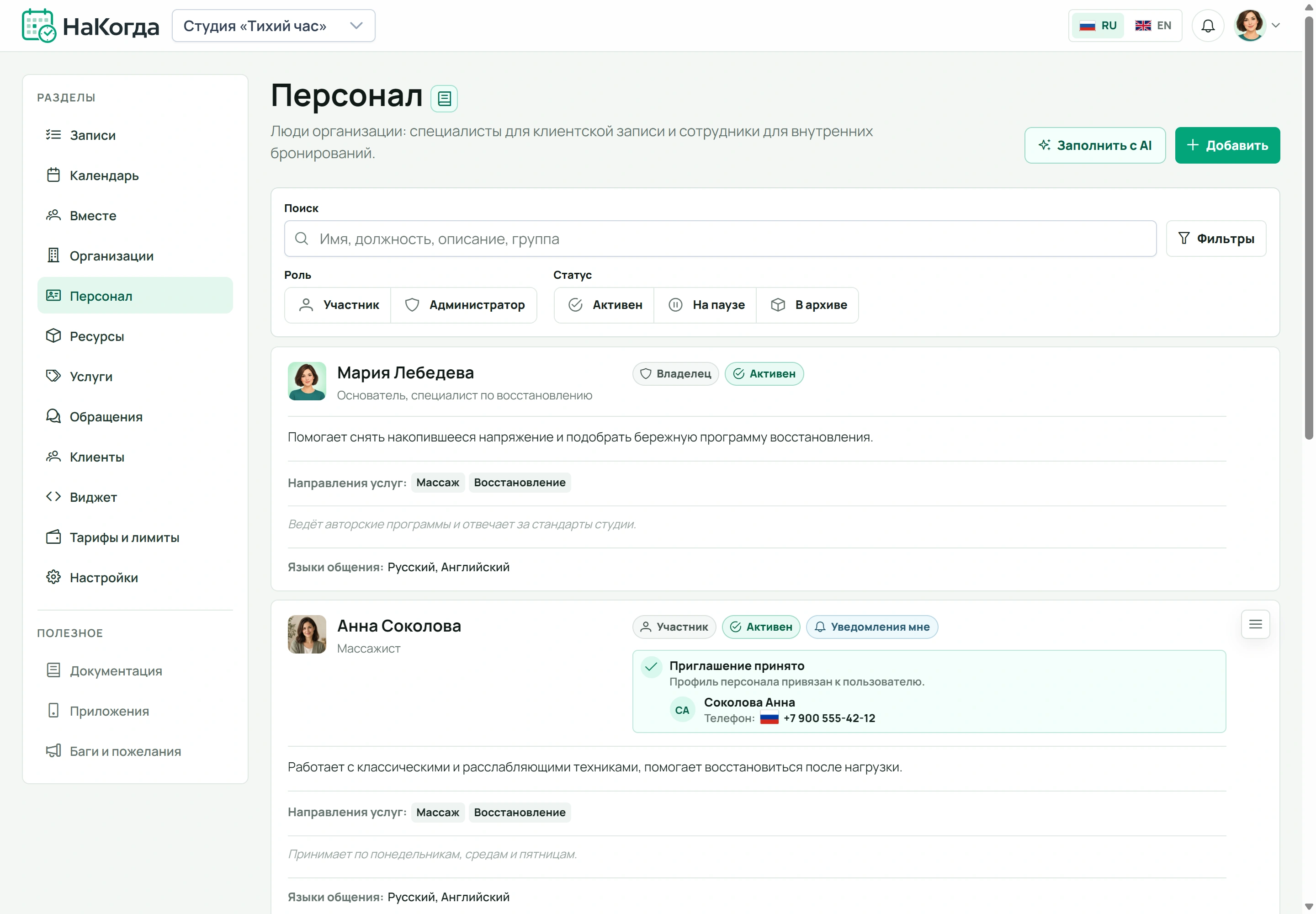This screenshot has height=914, width=1316.
Task: Click the search magnifier icon
Action: tap(301, 238)
